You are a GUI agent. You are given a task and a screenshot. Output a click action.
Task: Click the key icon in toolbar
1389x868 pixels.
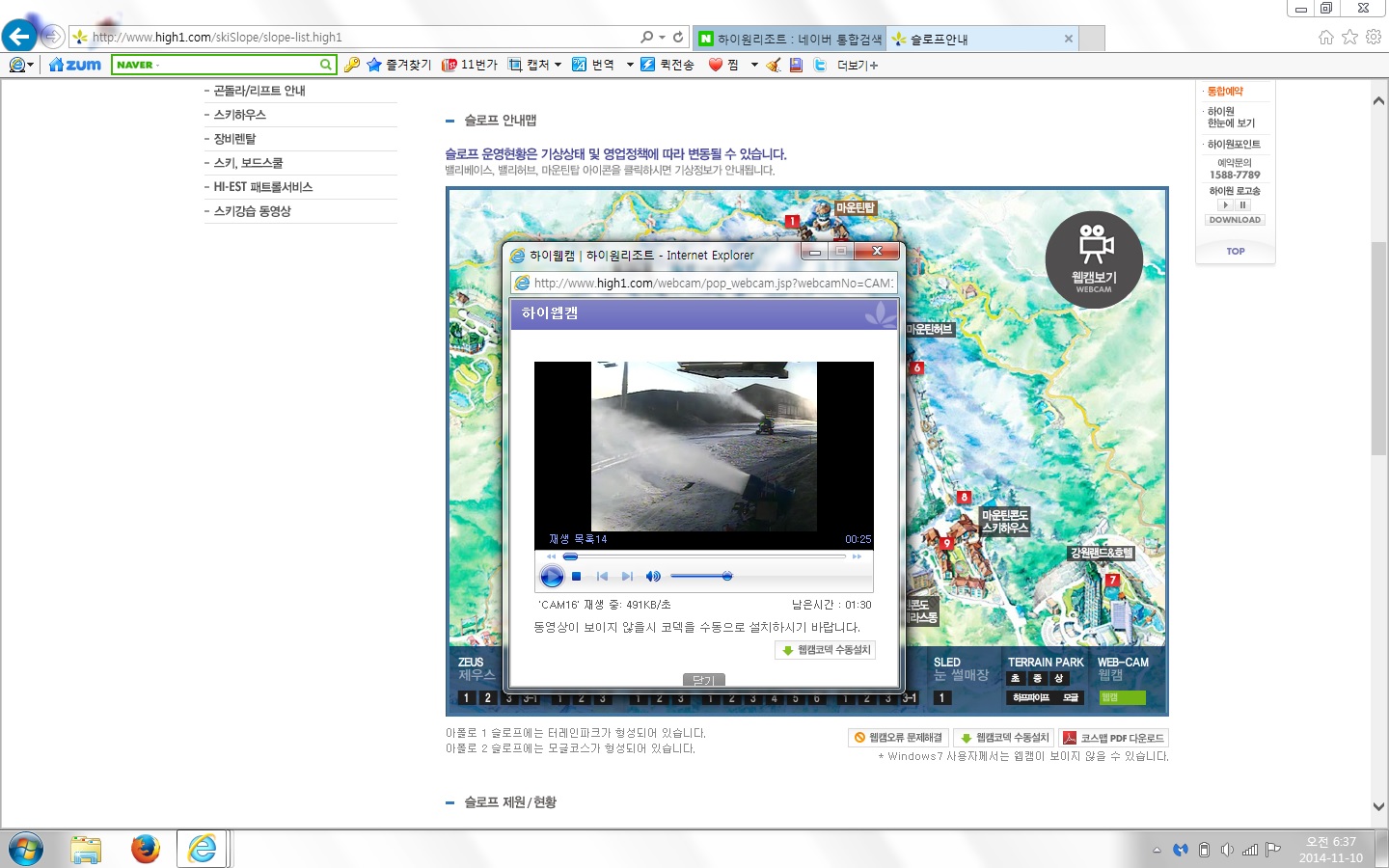tap(352, 65)
